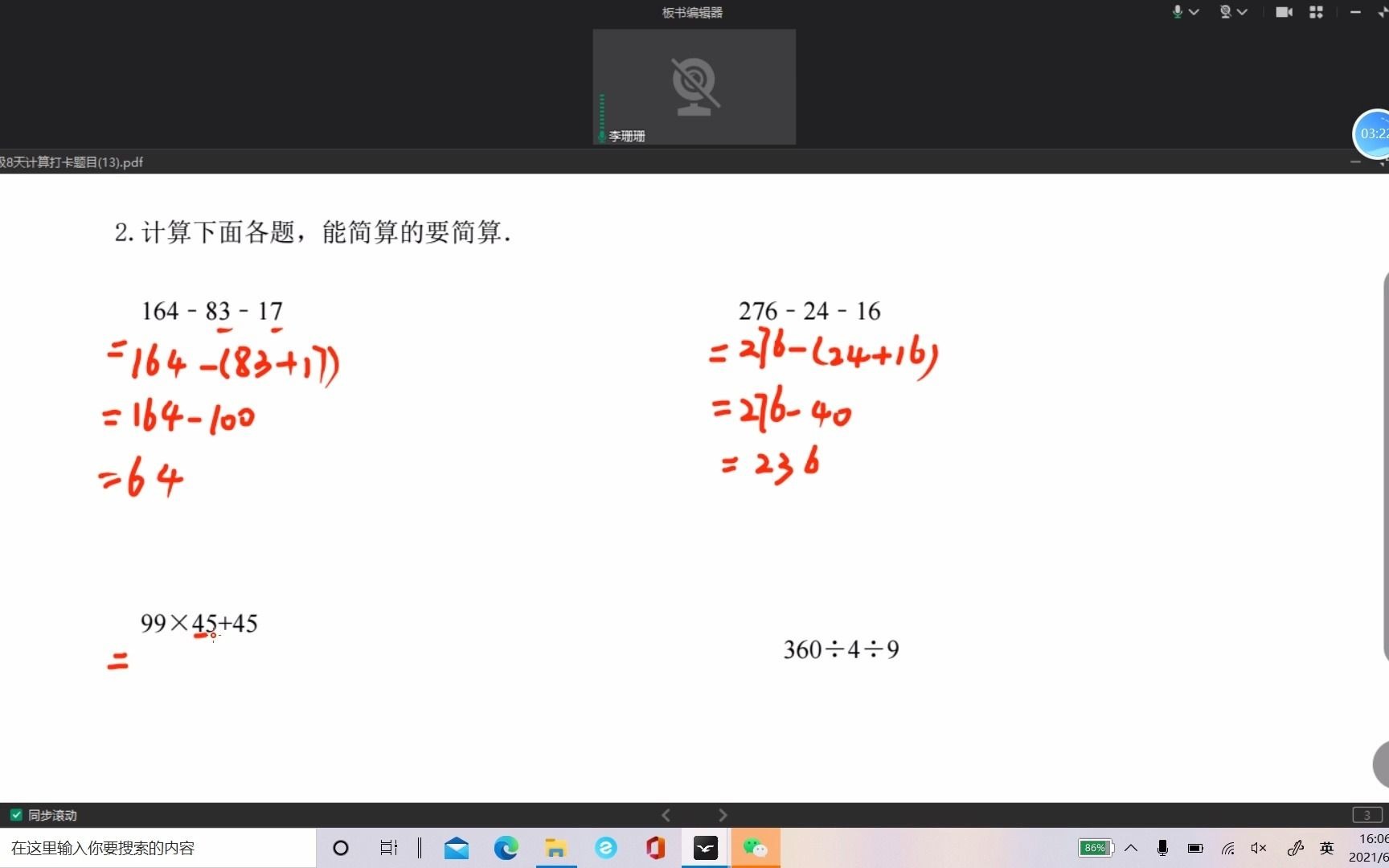Click the 86% battery indicator

1096,848
